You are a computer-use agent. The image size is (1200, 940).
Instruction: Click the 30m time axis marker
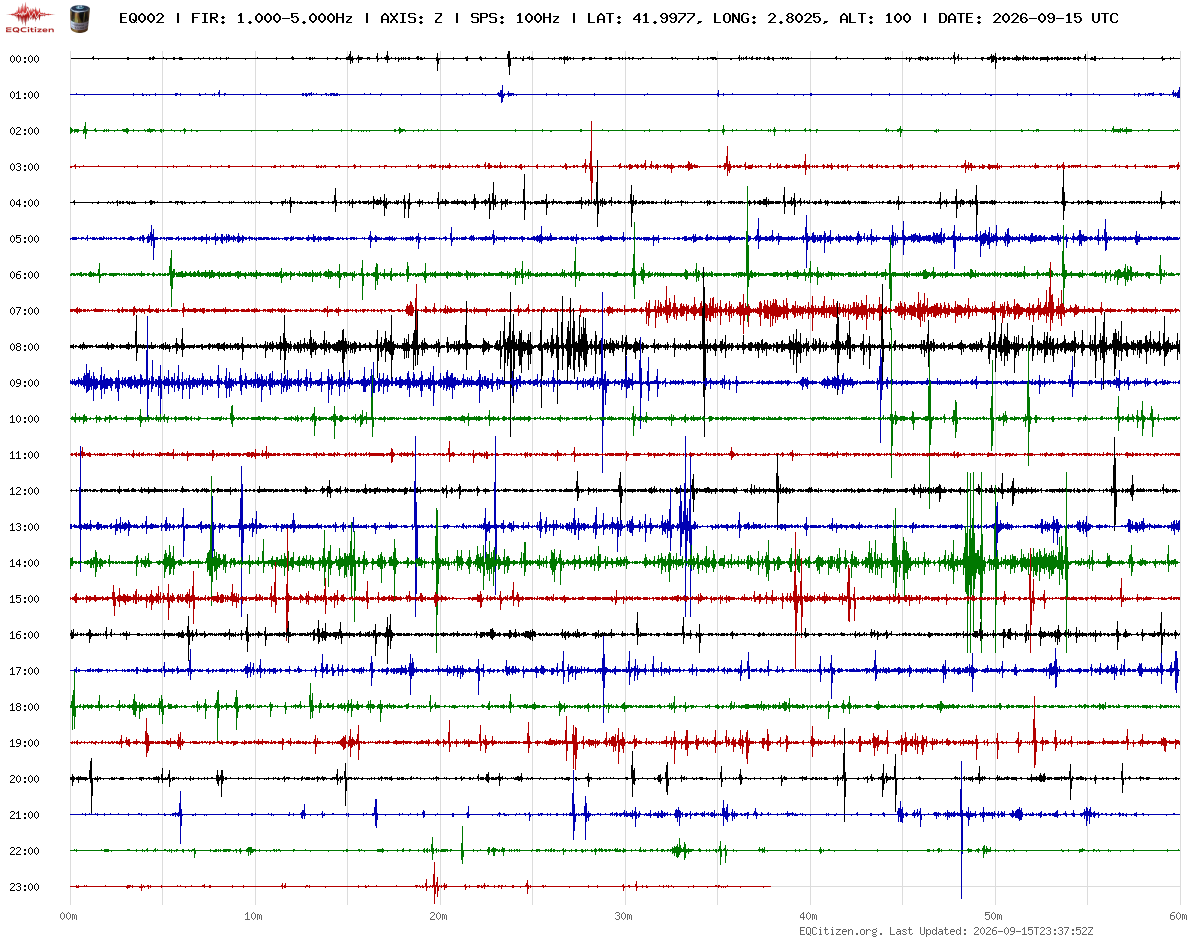(624, 916)
